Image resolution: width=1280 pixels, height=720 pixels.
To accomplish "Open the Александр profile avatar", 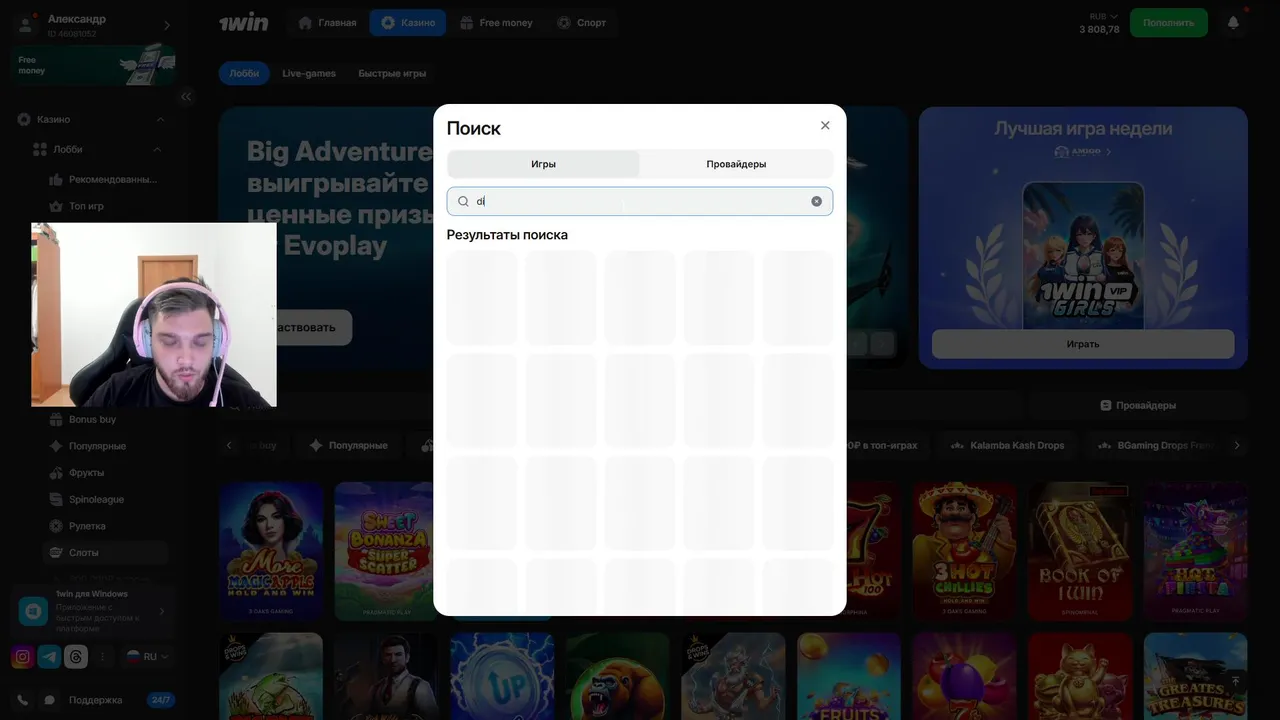I will coord(27,25).
